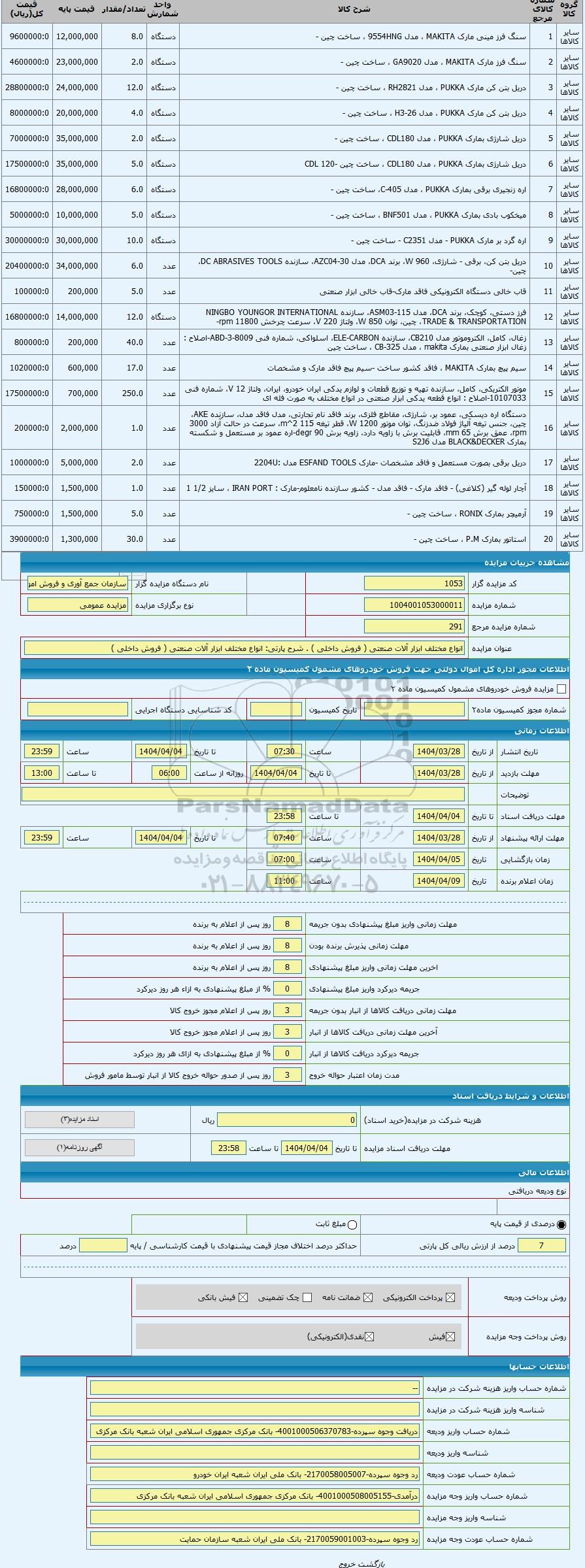The height and width of the screenshot is (1568, 585).
Task: Click the شماره حساب عودت ودیعه field
Action: pos(255,1474)
